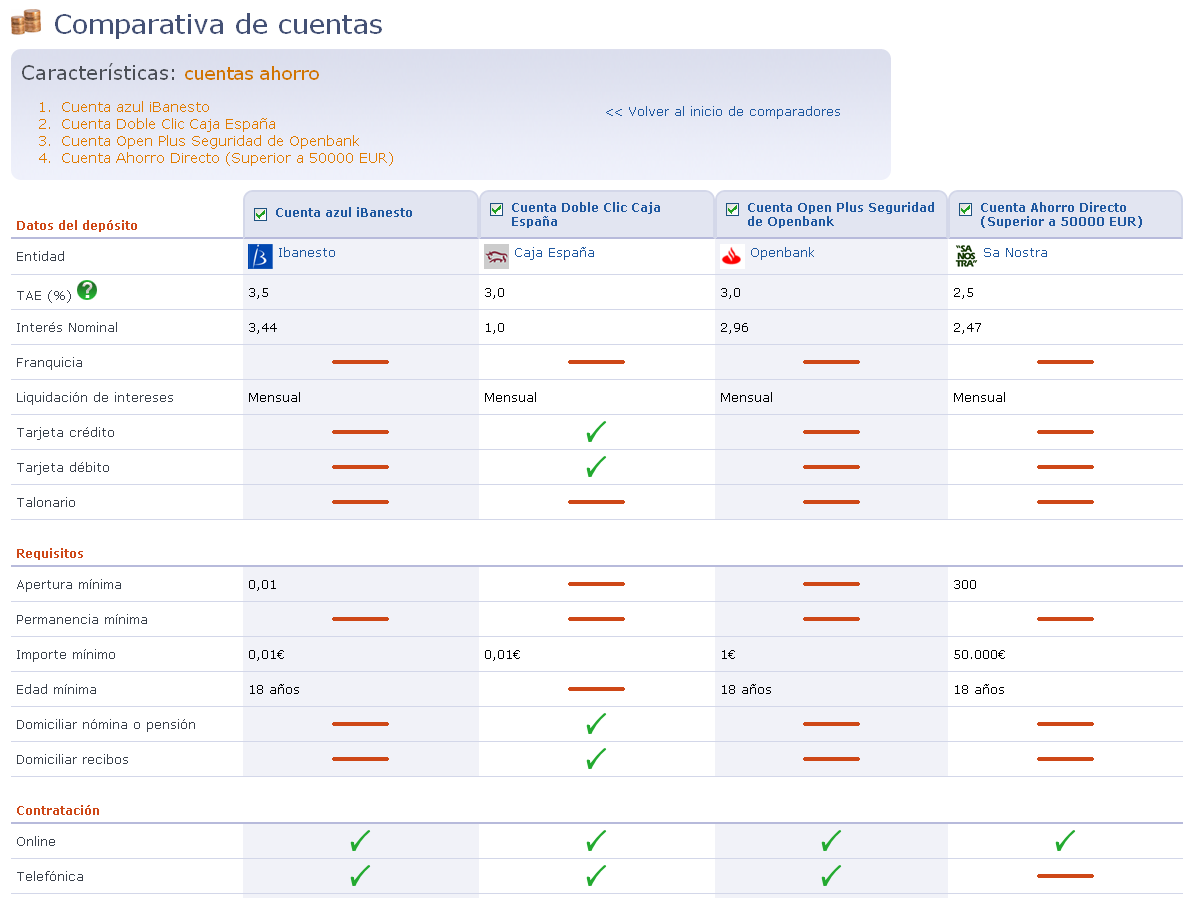
Task: Click Online checkmark in Sa Nostra column
Action: coord(1065,841)
